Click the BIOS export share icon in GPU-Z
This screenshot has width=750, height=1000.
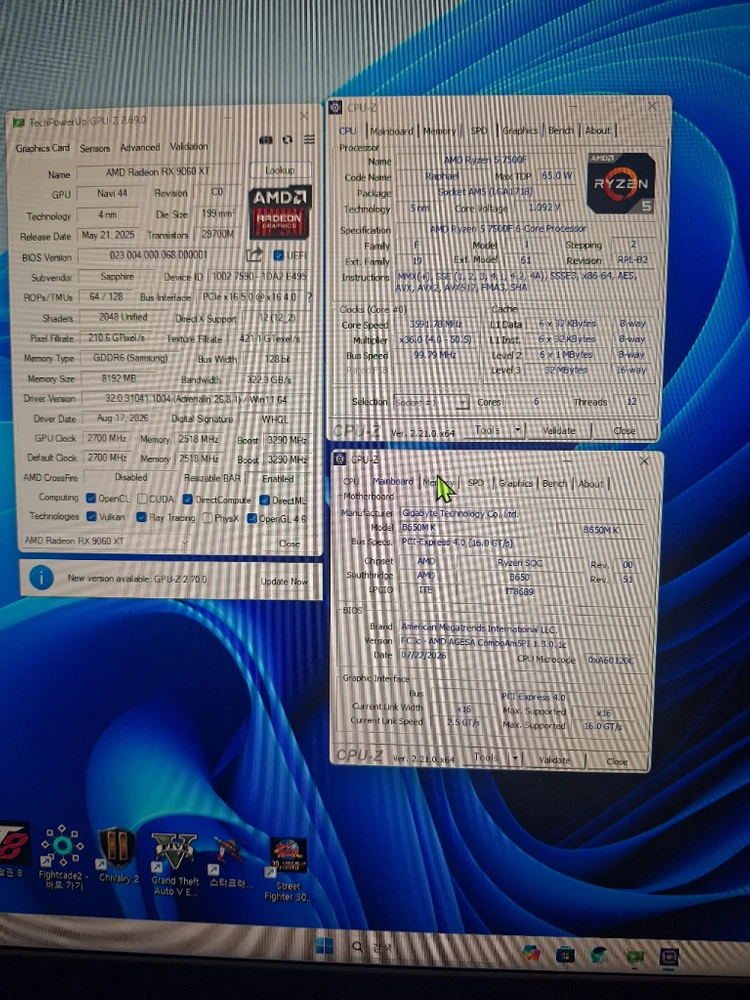point(254,256)
